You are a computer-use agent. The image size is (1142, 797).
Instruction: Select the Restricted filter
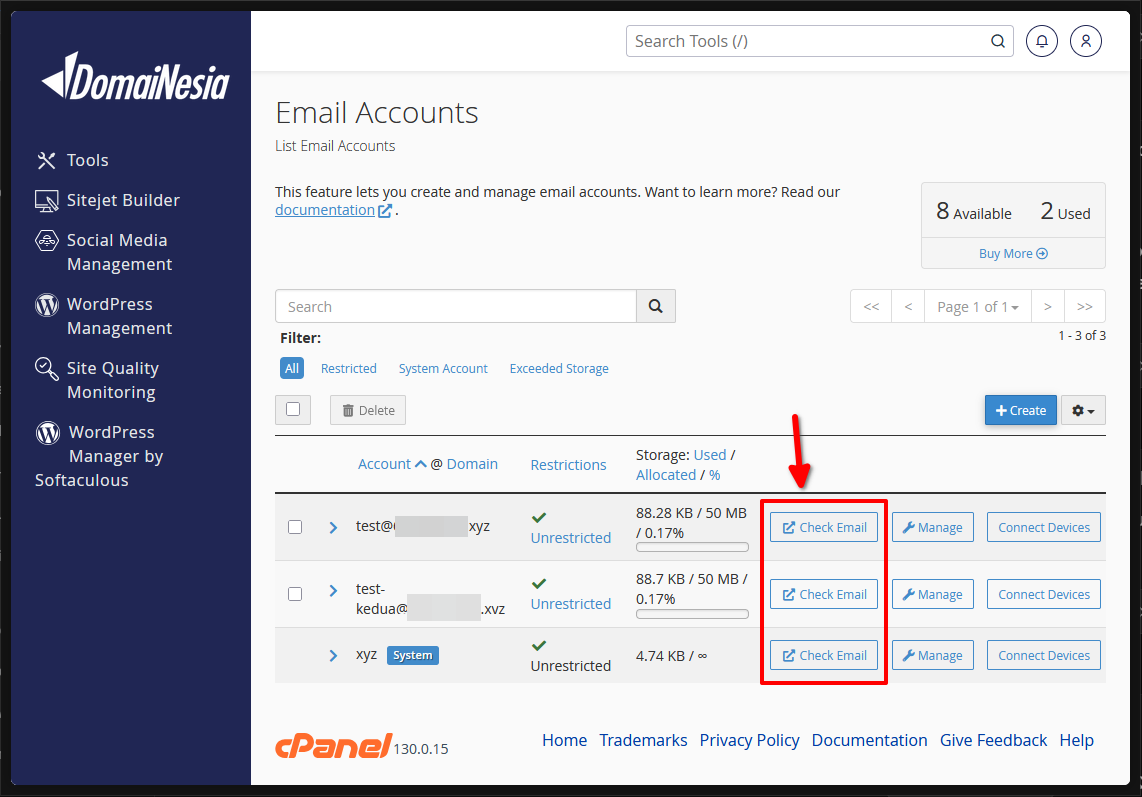(348, 368)
